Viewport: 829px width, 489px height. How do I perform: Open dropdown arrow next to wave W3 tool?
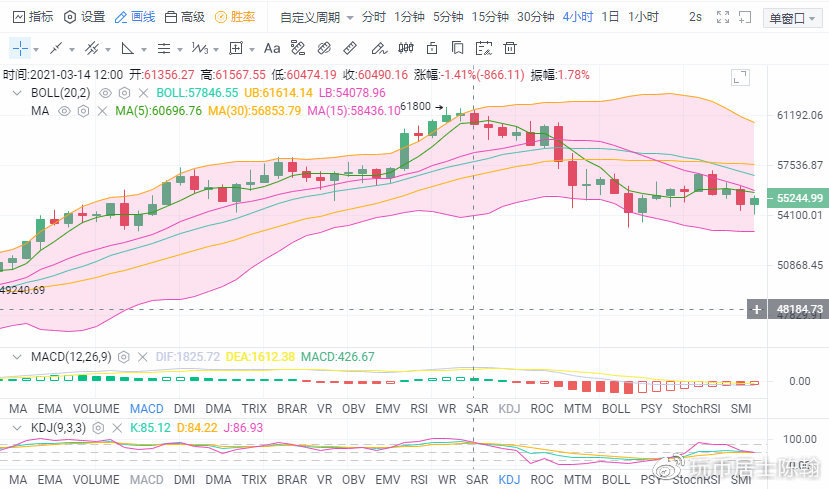(216, 50)
